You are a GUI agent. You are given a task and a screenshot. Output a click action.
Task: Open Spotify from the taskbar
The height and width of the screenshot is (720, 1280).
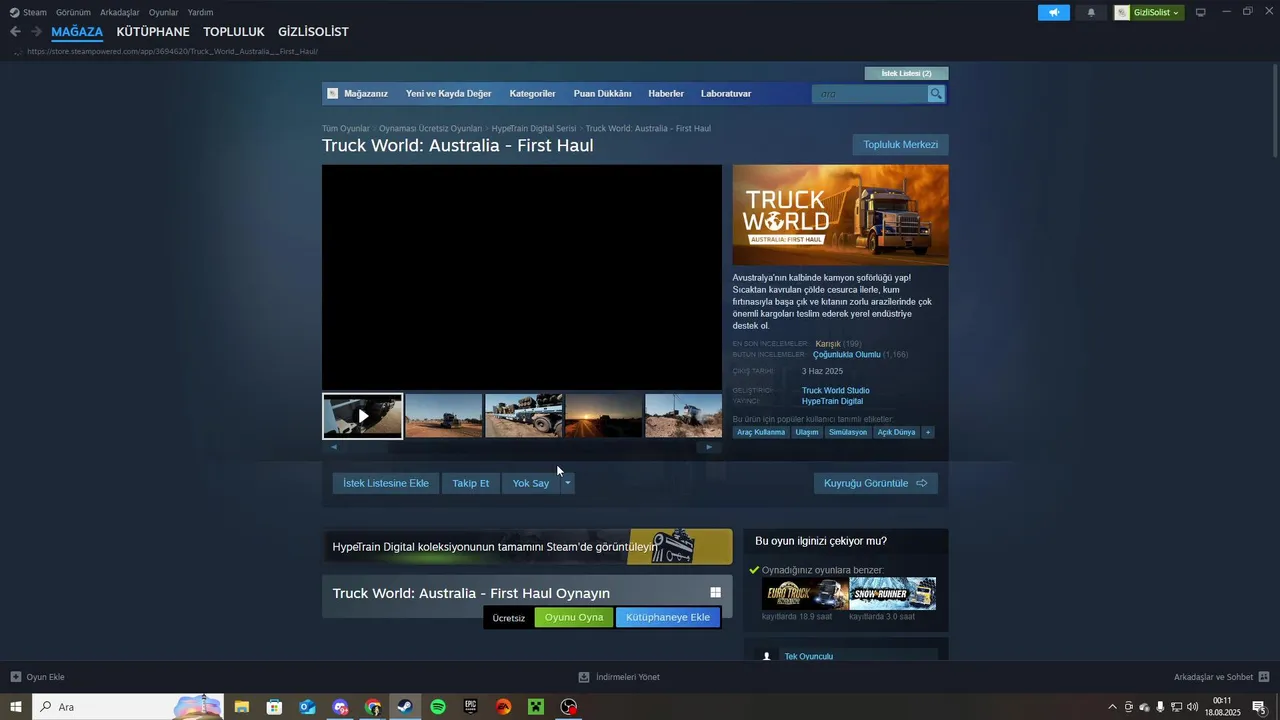click(x=438, y=707)
